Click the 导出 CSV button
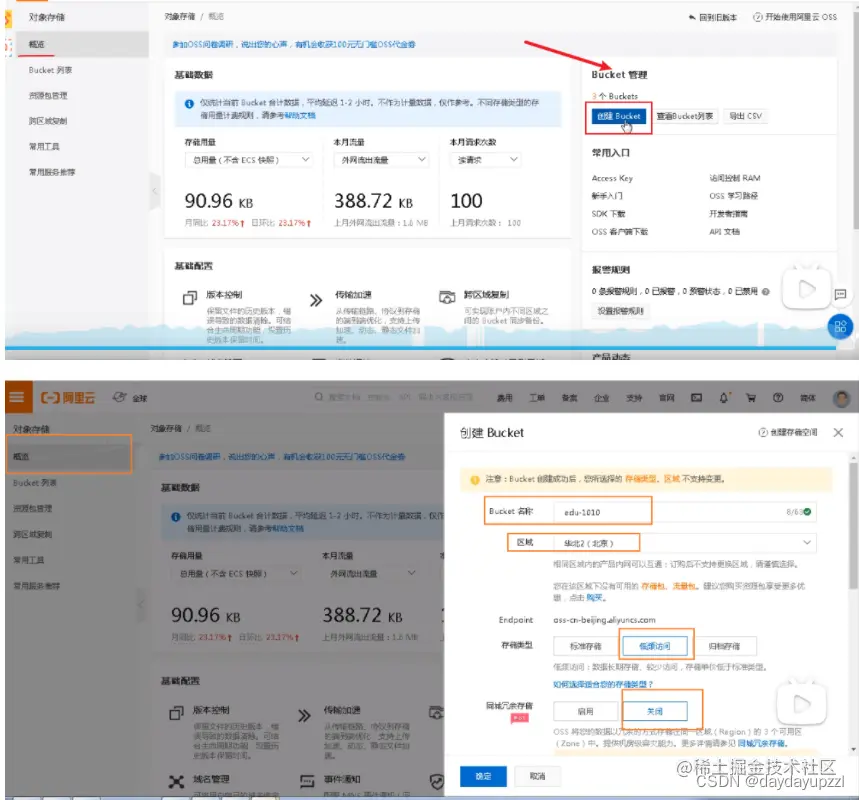The height and width of the screenshot is (800, 859). click(x=745, y=116)
